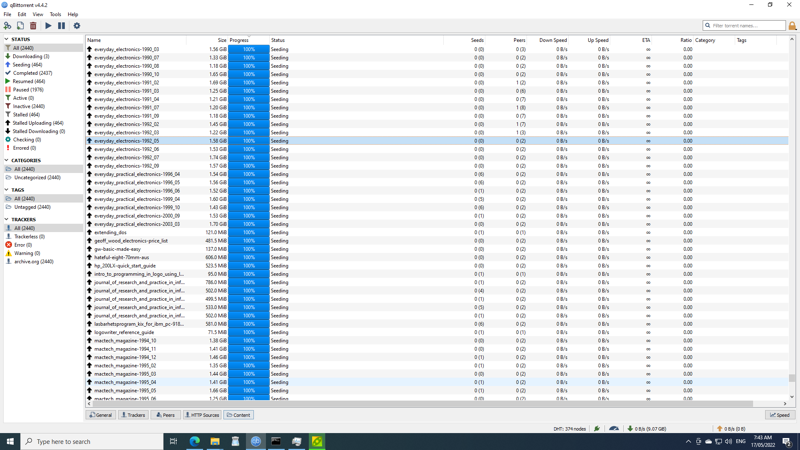Filter by Paused (1976) status
This screenshot has height=450, width=800.
[x=29, y=90]
